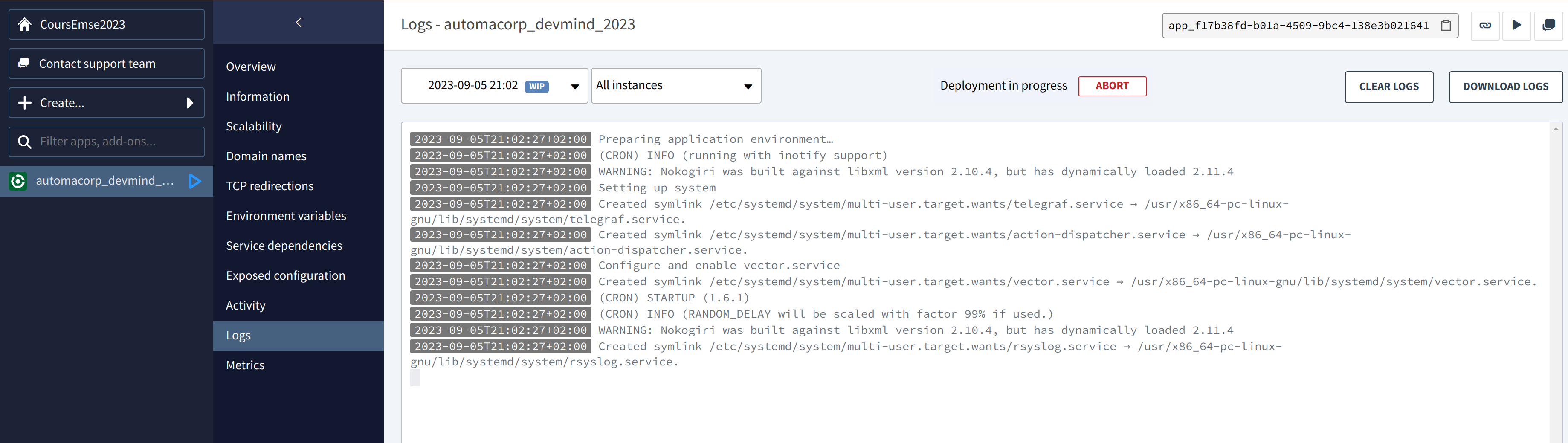Collapse the menu with the back chevron
This screenshot has width=1568, height=443.
point(298,23)
